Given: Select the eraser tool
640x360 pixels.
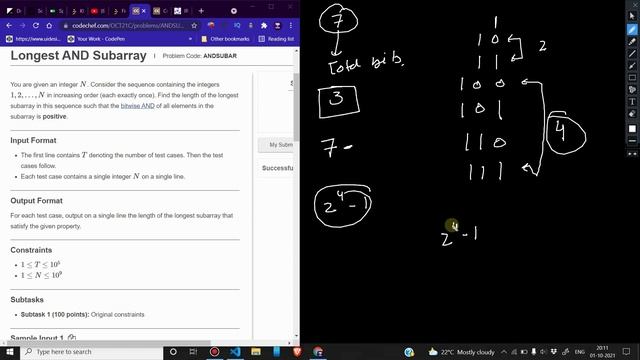Looking at the screenshot, I should [632, 114].
